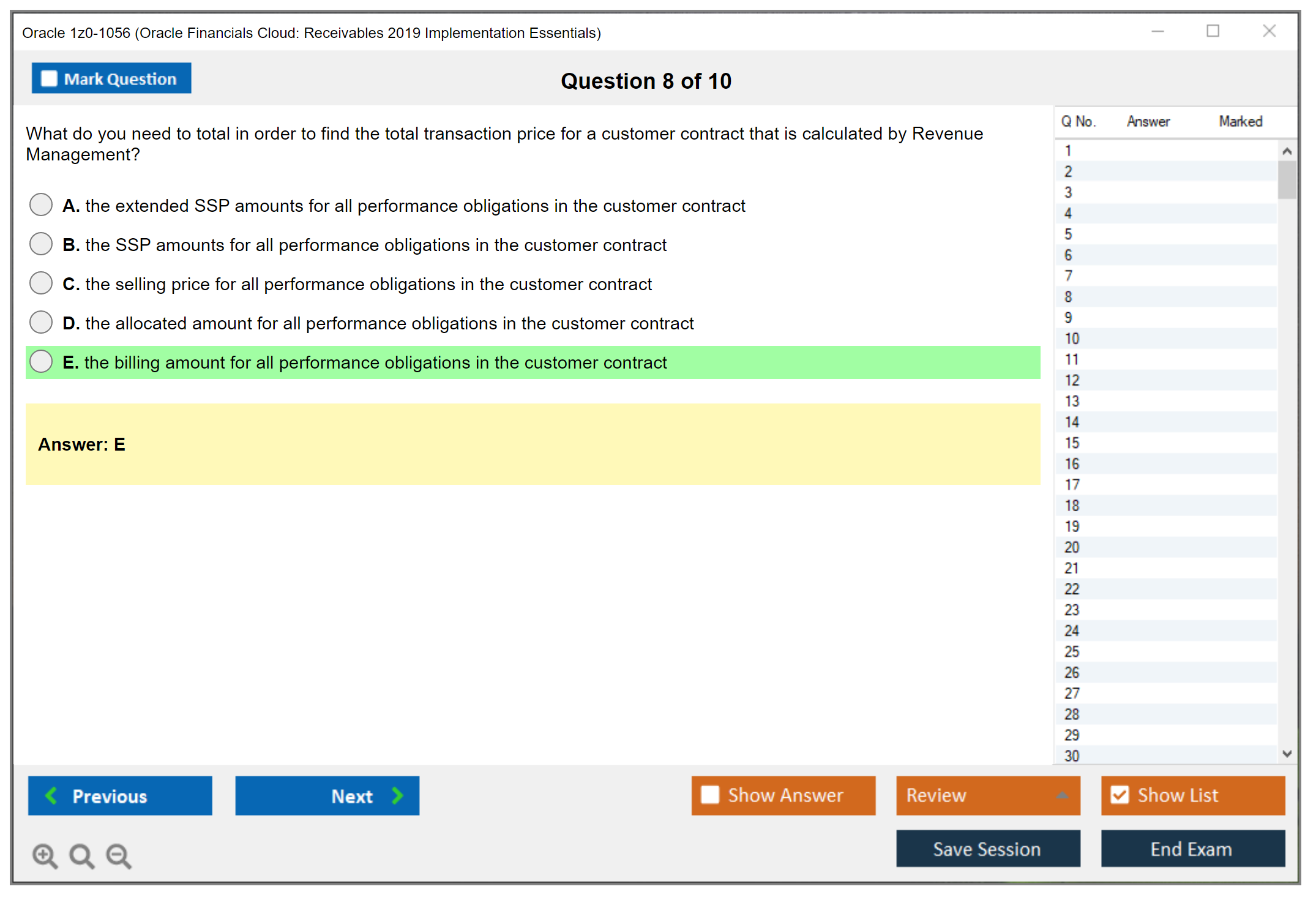Jump to question 15 in list
1316x900 pixels.
(x=1072, y=443)
